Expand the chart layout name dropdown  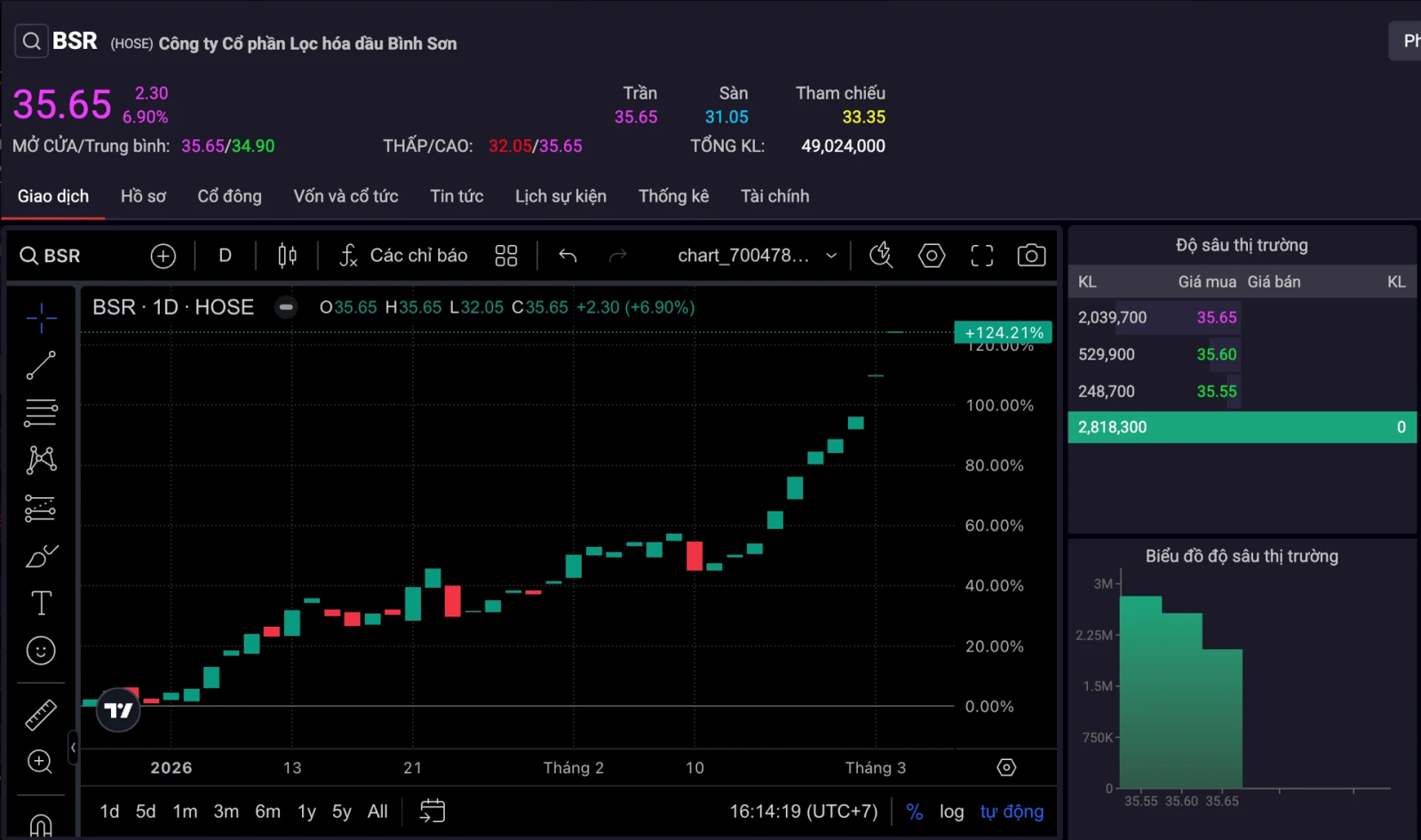(831, 256)
